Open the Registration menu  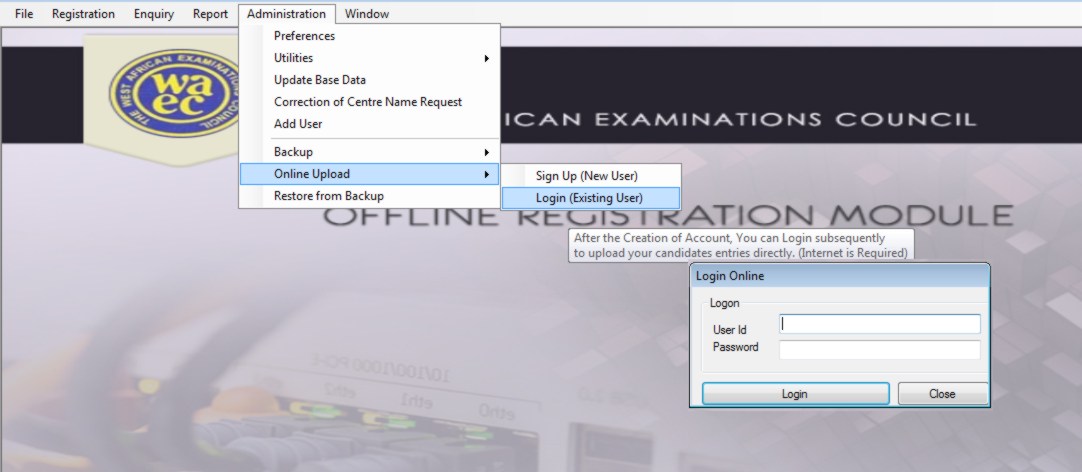point(83,14)
